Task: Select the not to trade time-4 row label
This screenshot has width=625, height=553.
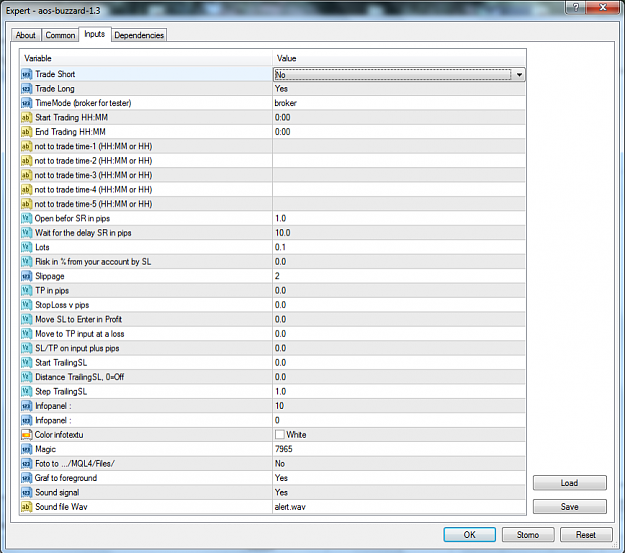Action: click(93, 189)
